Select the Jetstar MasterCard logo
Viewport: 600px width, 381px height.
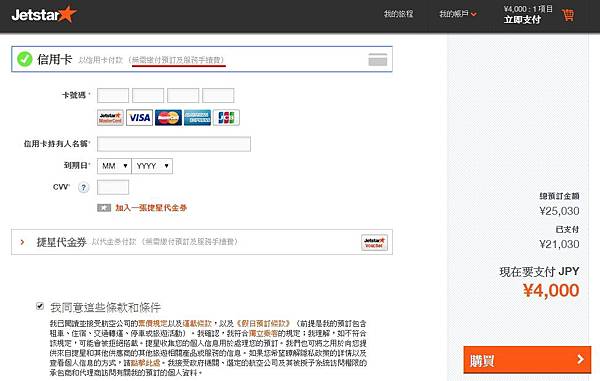110,118
